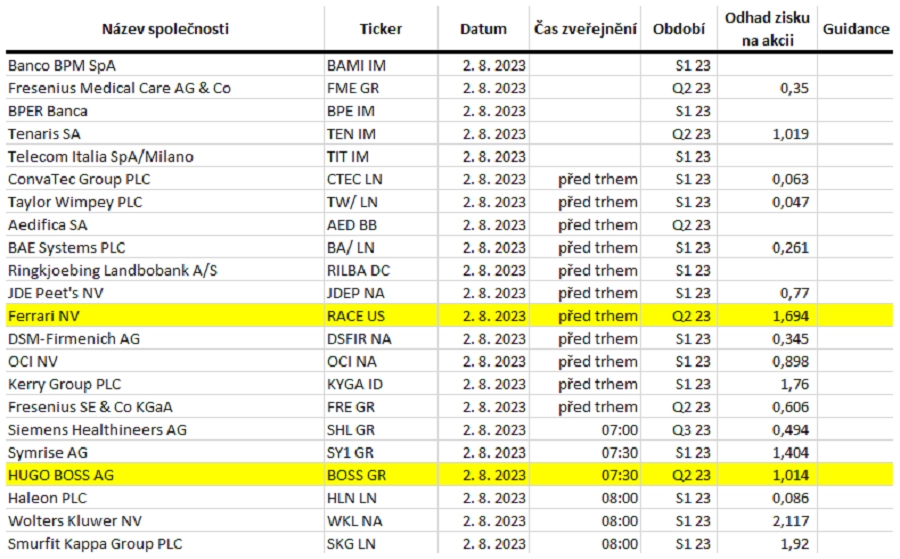Click ticker 'WKL NA'
The height and width of the screenshot is (559, 900).
[355, 521]
